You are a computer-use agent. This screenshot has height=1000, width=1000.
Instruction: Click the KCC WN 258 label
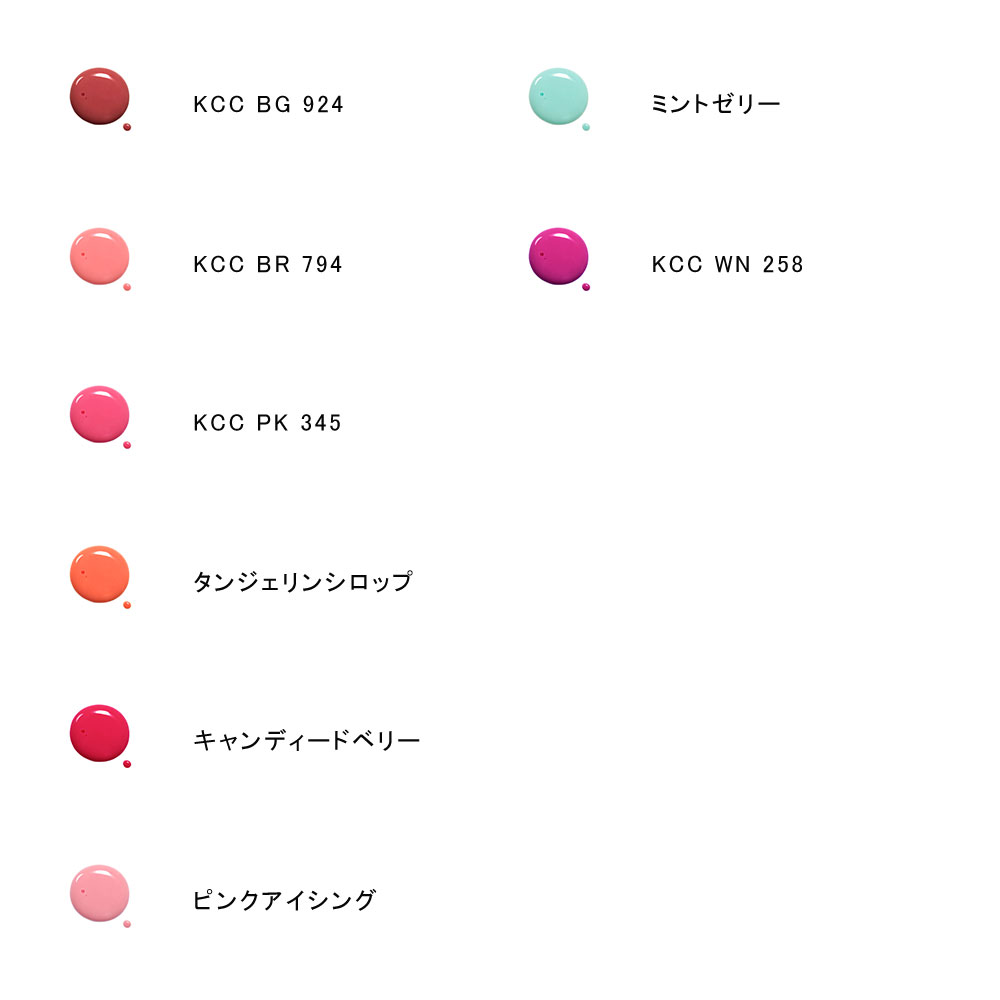coord(727,264)
